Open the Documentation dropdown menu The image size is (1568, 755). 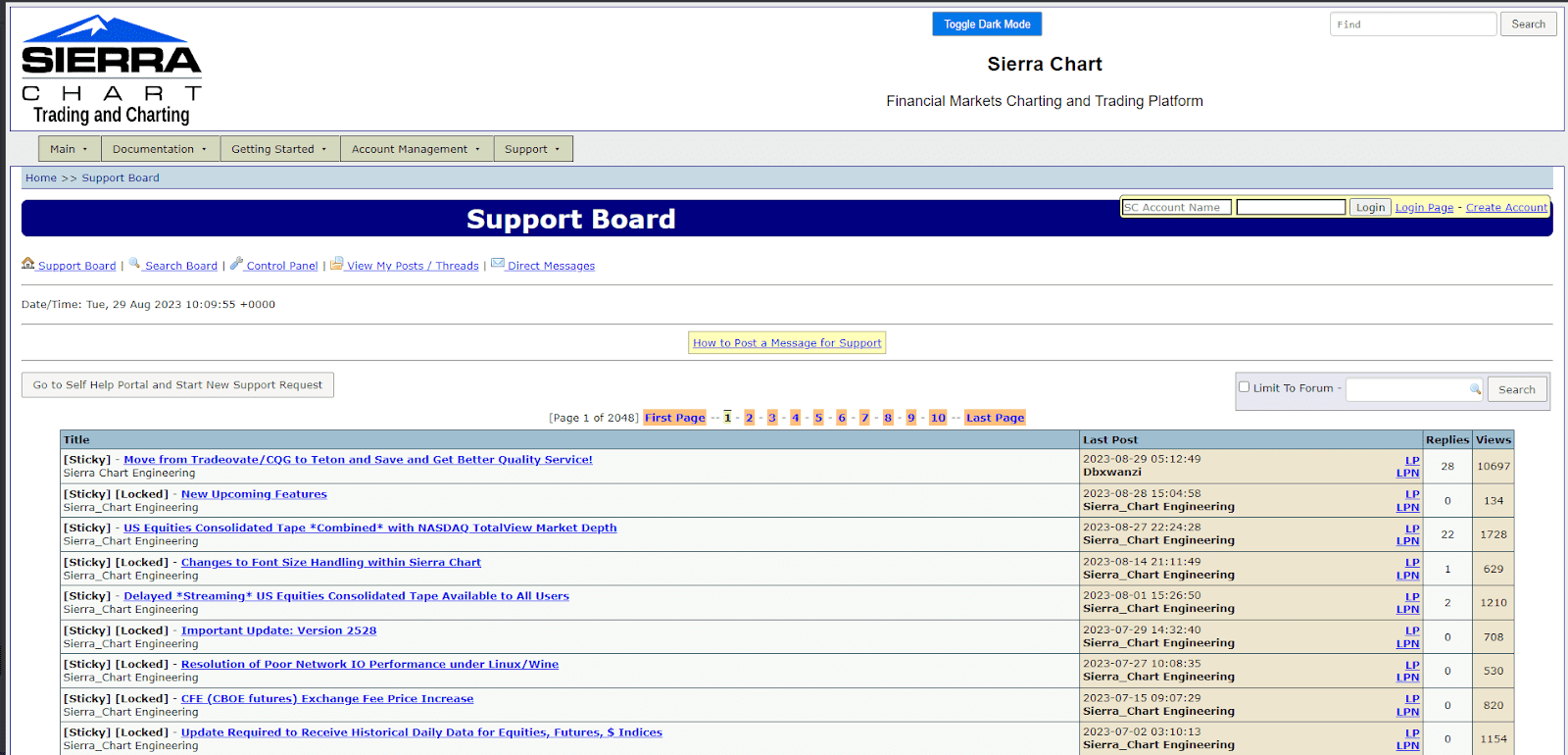click(160, 149)
